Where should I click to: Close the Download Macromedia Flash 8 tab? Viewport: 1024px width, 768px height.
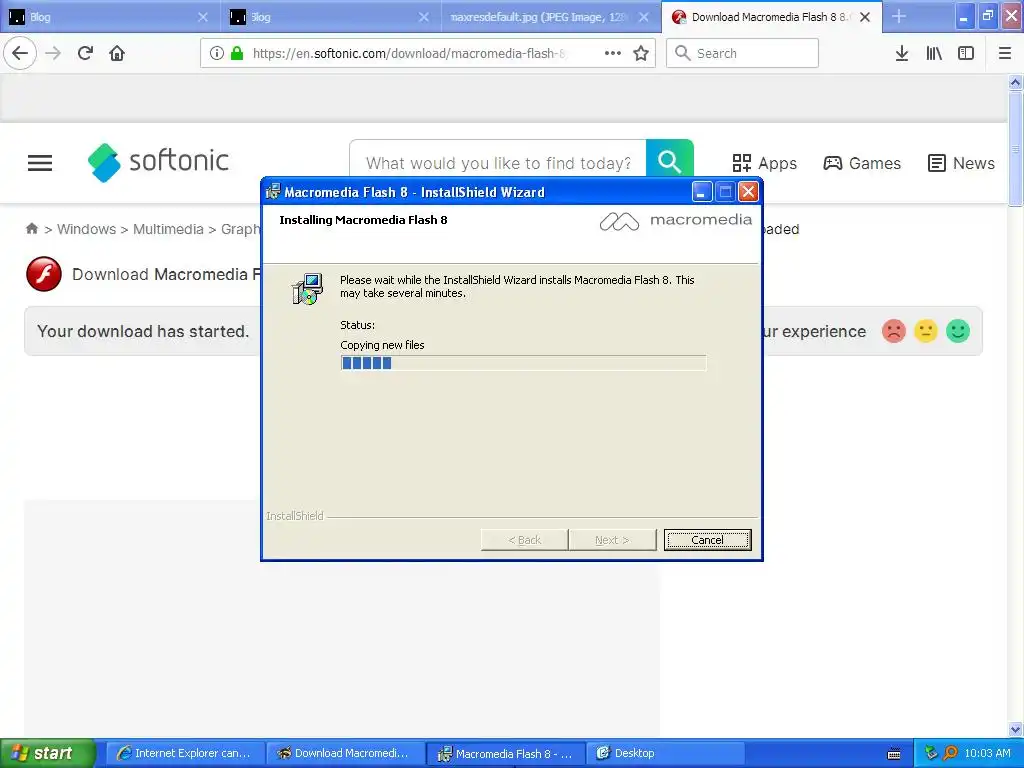pyautogui.click(x=865, y=17)
